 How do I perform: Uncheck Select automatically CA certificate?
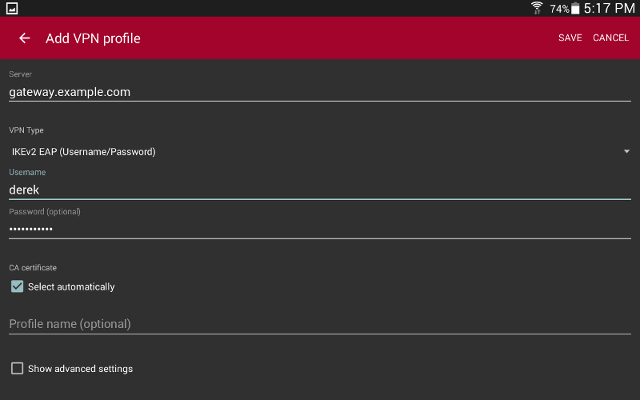[17, 287]
